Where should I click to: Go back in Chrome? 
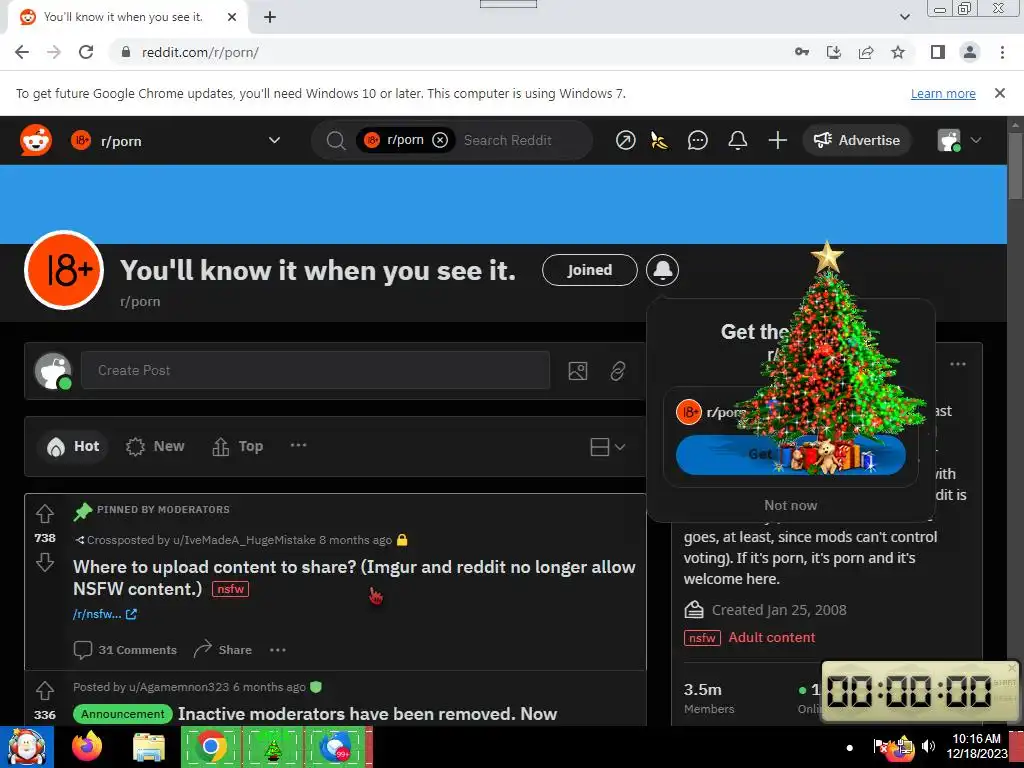pos(22,52)
